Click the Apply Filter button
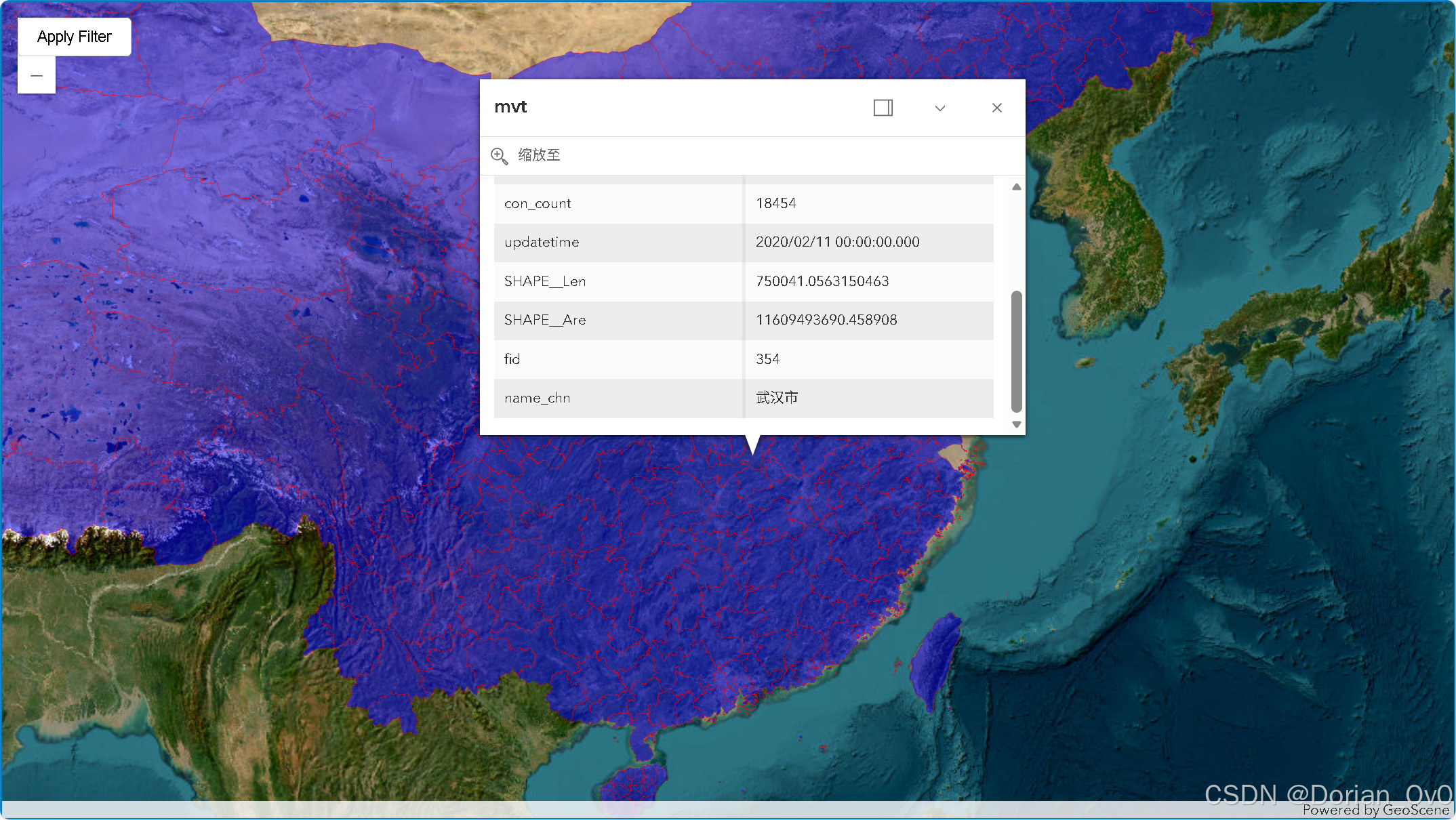Image resolution: width=1456 pixels, height=820 pixels. (x=74, y=37)
